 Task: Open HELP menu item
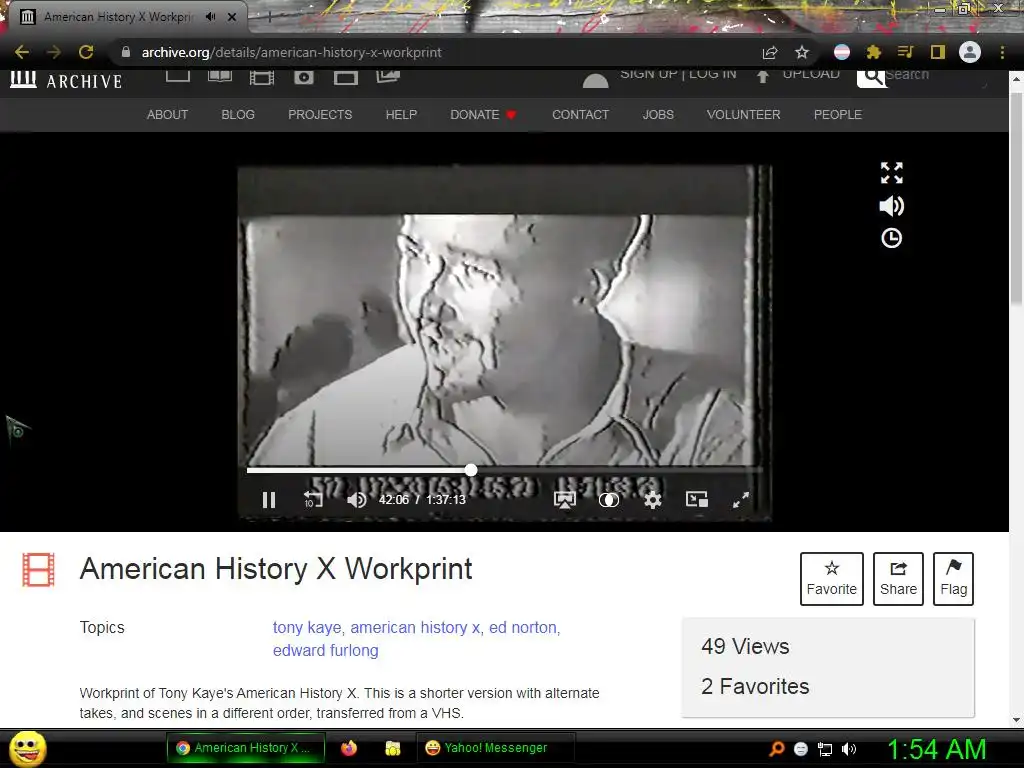(401, 114)
